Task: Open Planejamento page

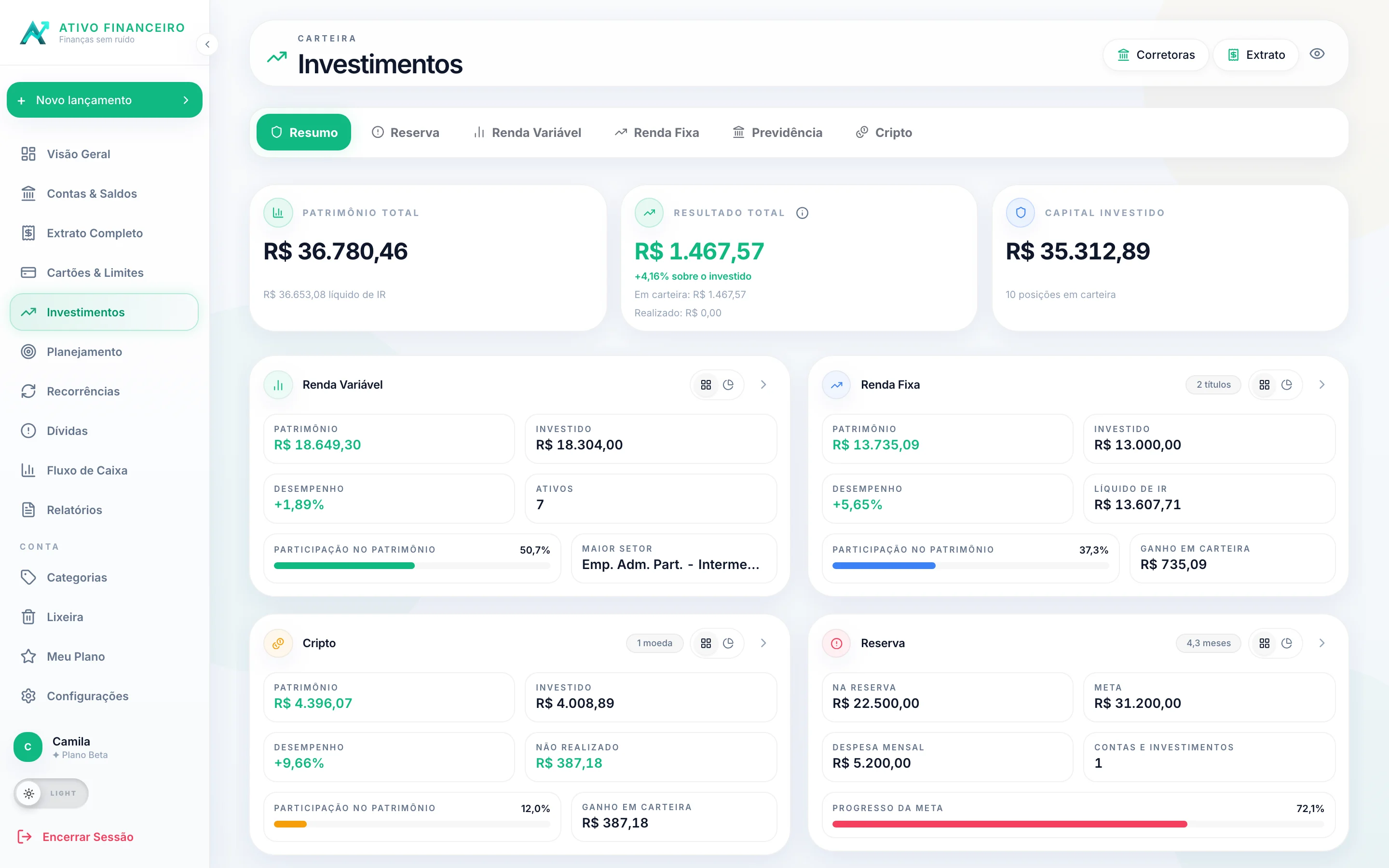Action: (x=104, y=352)
